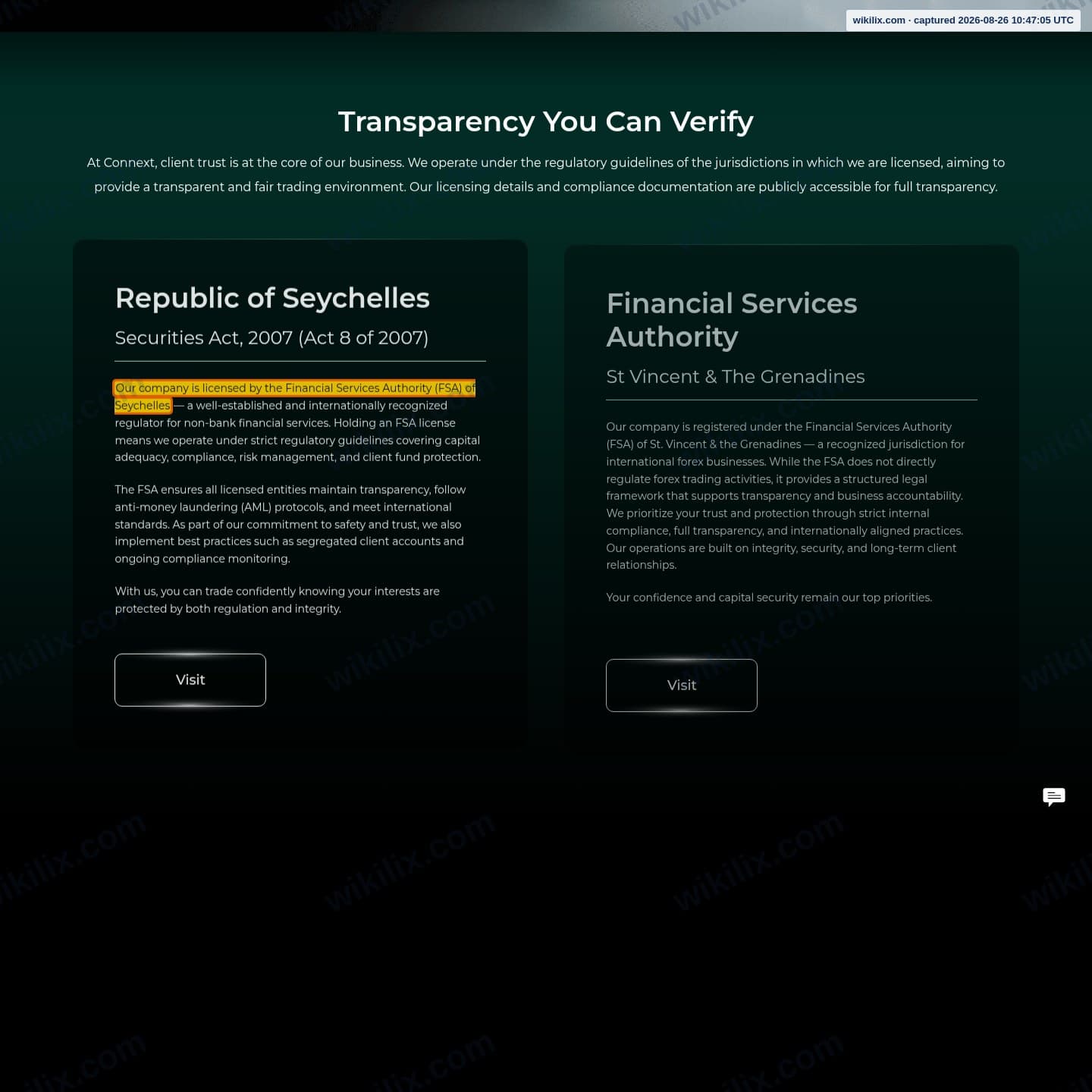Image resolution: width=1092 pixels, height=1092 pixels.
Task: Select the 'Republic of Seychelles' card title
Action: pyautogui.click(x=272, y=298)
